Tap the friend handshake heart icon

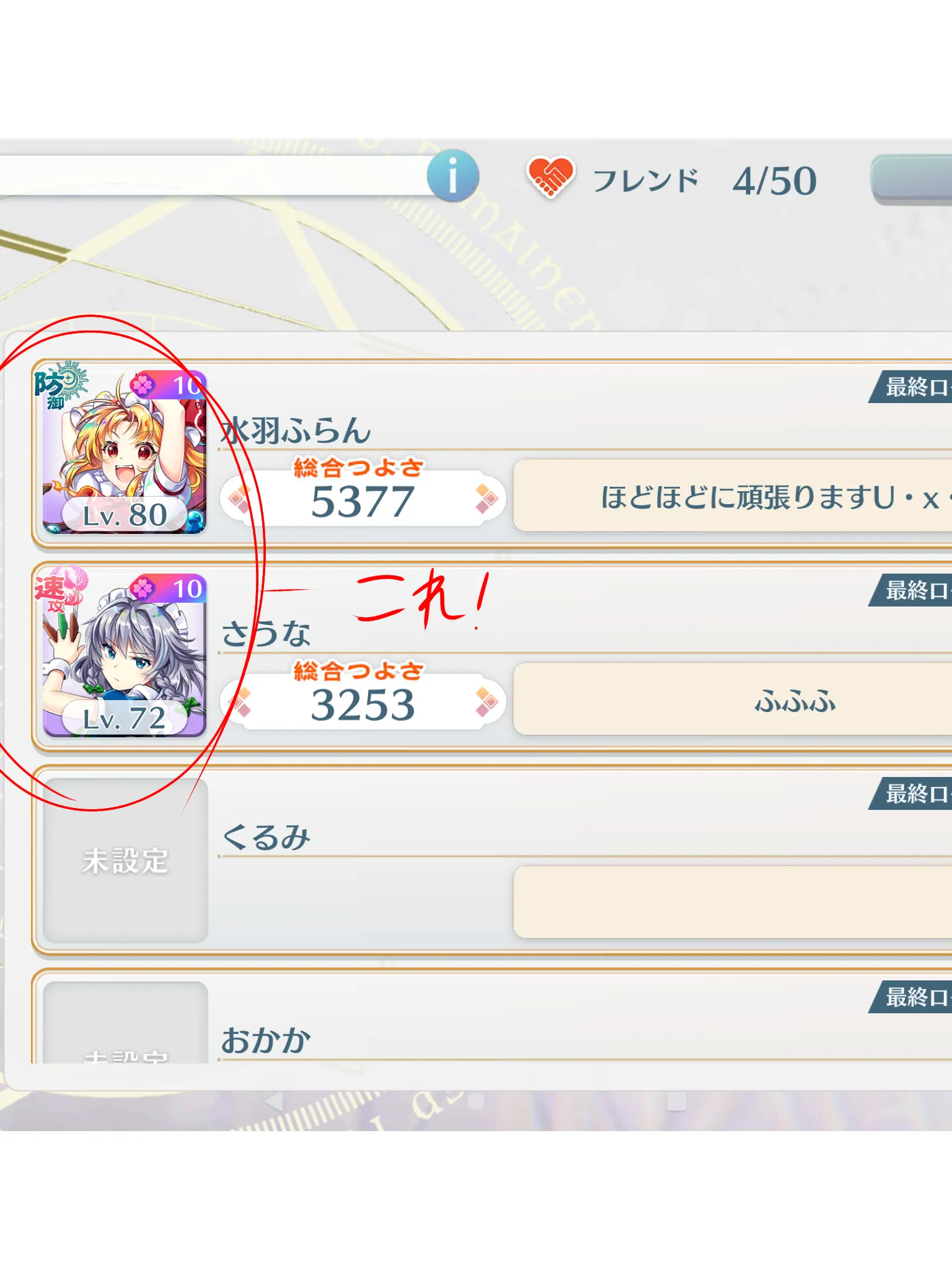(550, 177)
